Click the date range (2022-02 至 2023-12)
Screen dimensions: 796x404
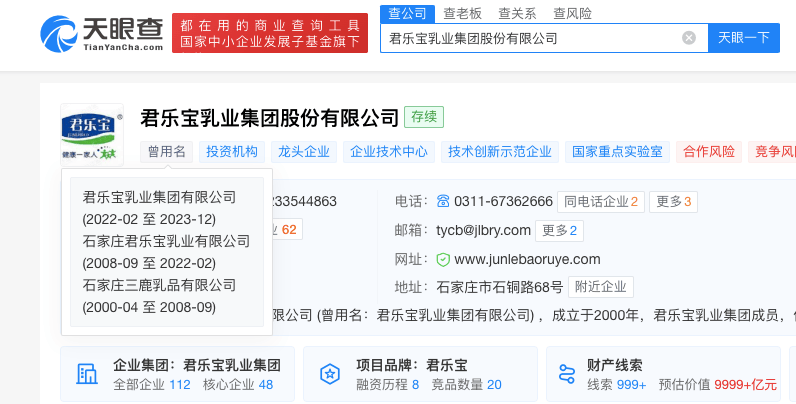pyautogui.click(x=149, y=219)
